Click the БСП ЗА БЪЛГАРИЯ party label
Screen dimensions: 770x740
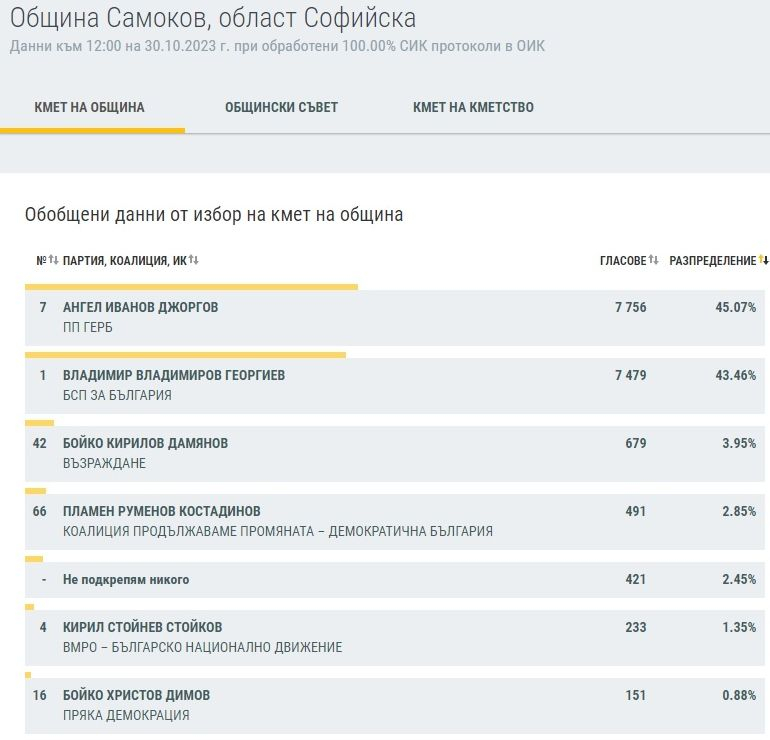[117, 395]
